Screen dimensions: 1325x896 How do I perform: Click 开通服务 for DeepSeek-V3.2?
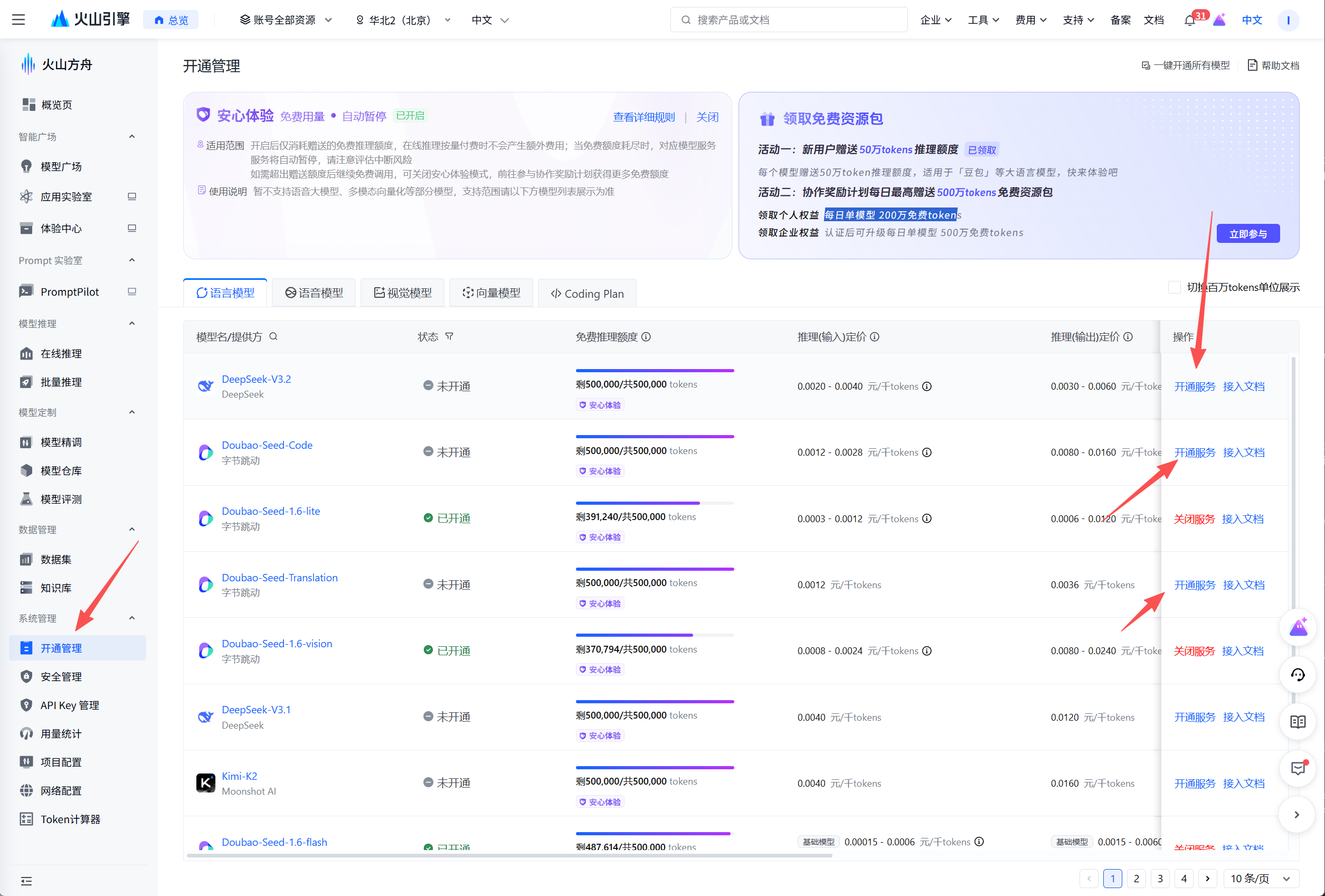[x=1195, y=386]
